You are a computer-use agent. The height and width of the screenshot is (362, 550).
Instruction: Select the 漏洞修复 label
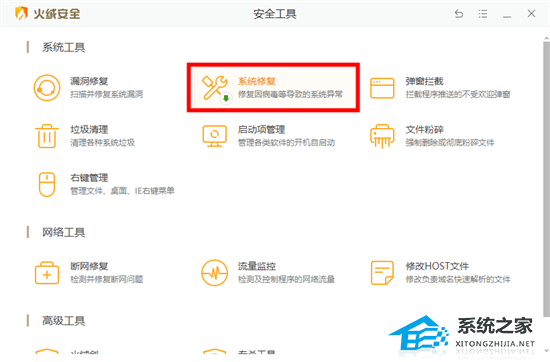pyautogui.click(x=89, y=81)
